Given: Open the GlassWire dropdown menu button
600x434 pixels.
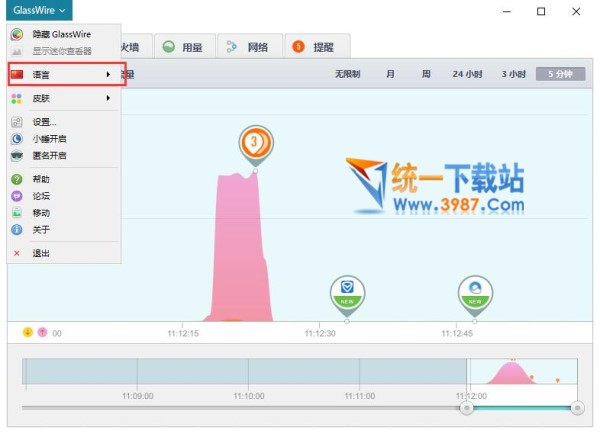Looking at the screenshot, I should coord(39,10).
